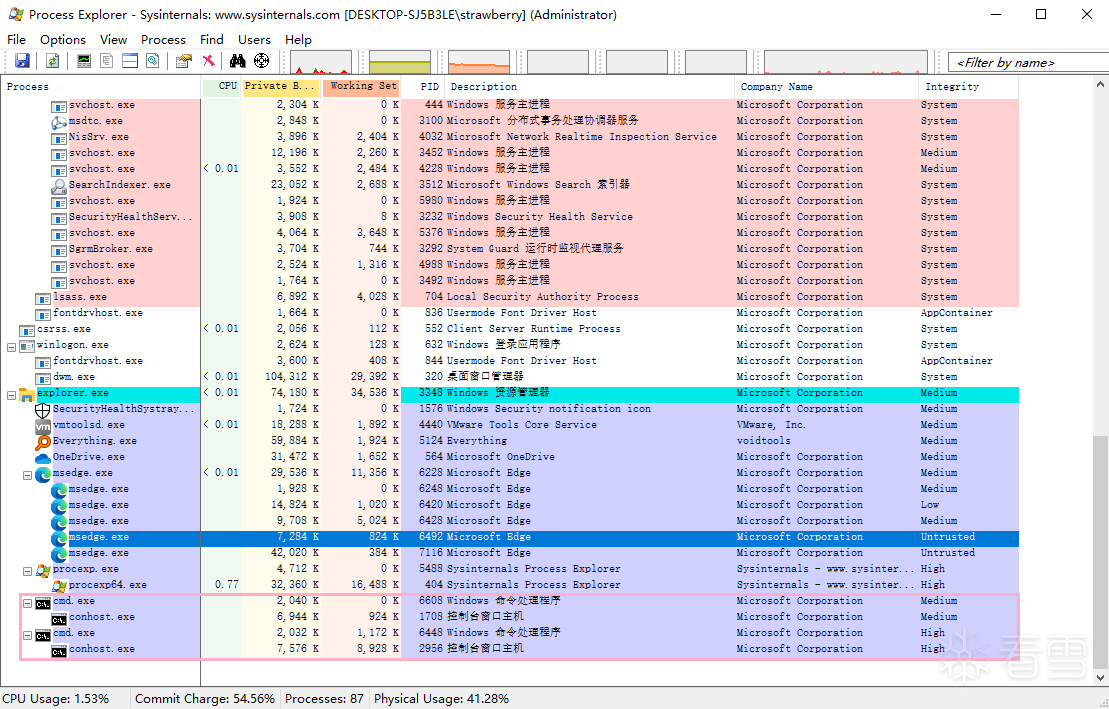Click the commit history mini graph
Image resolution: width=1109 pixels, height=709 pixels.
400,62
